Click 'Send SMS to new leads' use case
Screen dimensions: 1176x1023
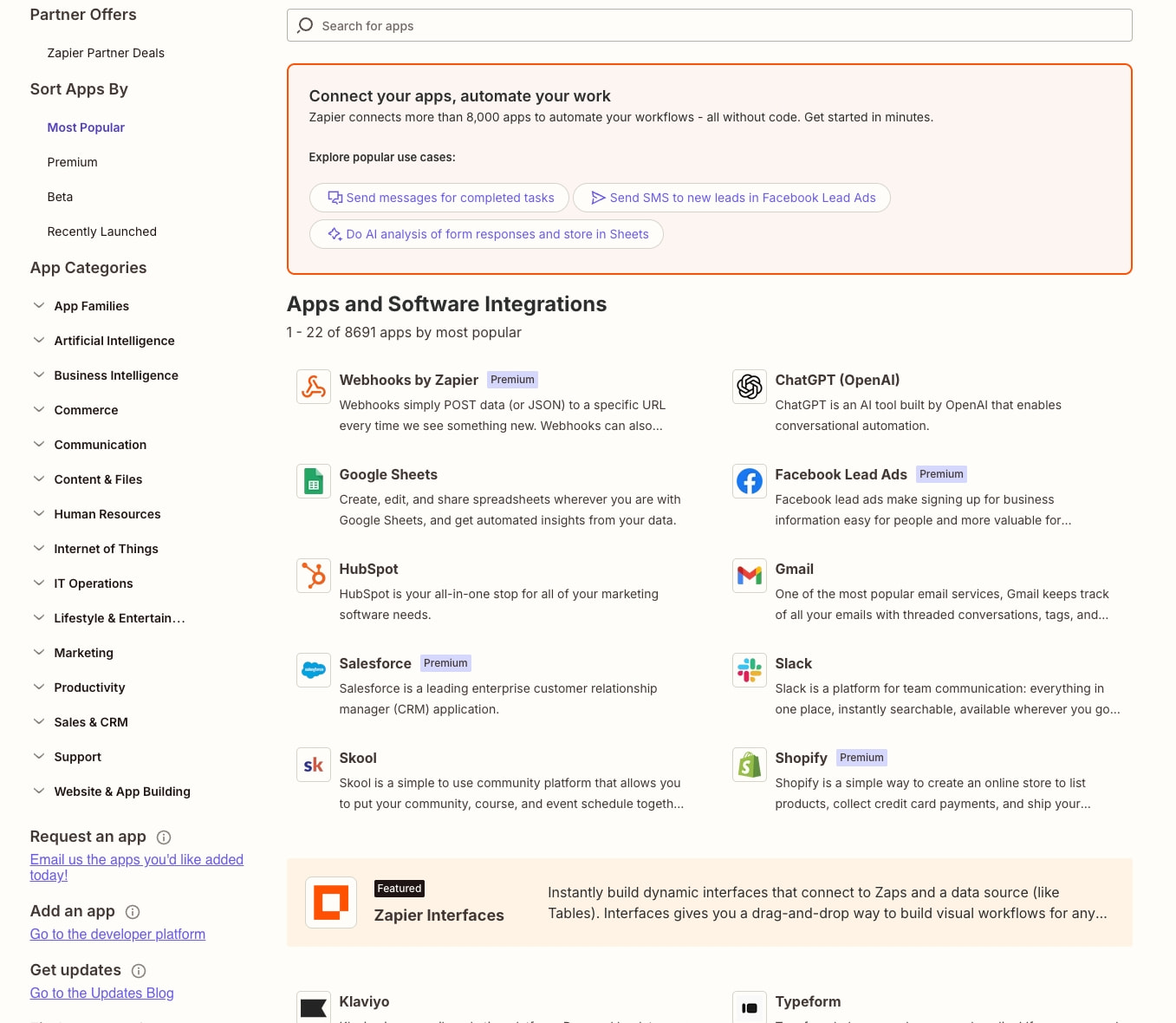[x=731, y=198]
